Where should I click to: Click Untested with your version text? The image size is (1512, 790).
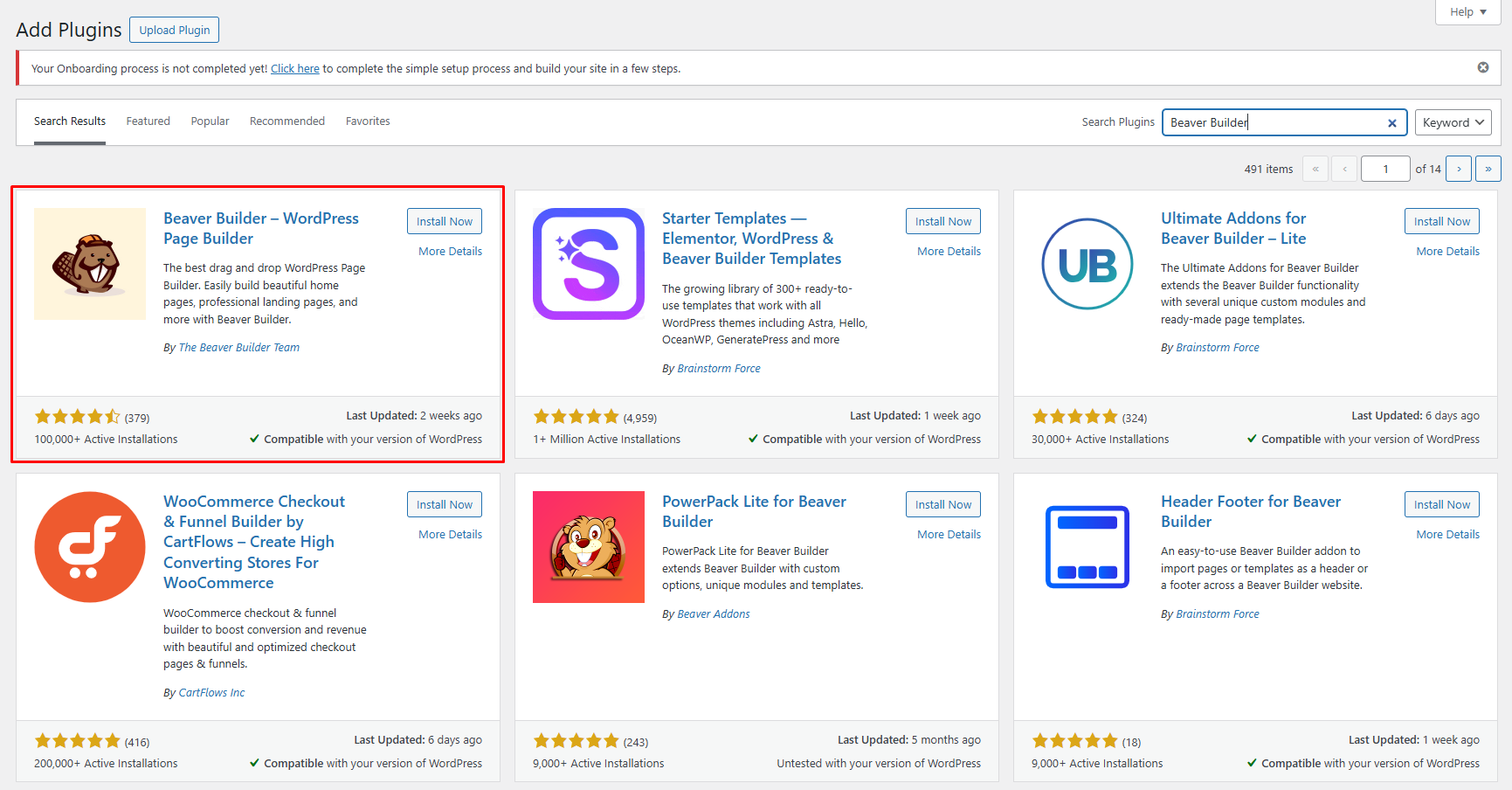[879, 764]
